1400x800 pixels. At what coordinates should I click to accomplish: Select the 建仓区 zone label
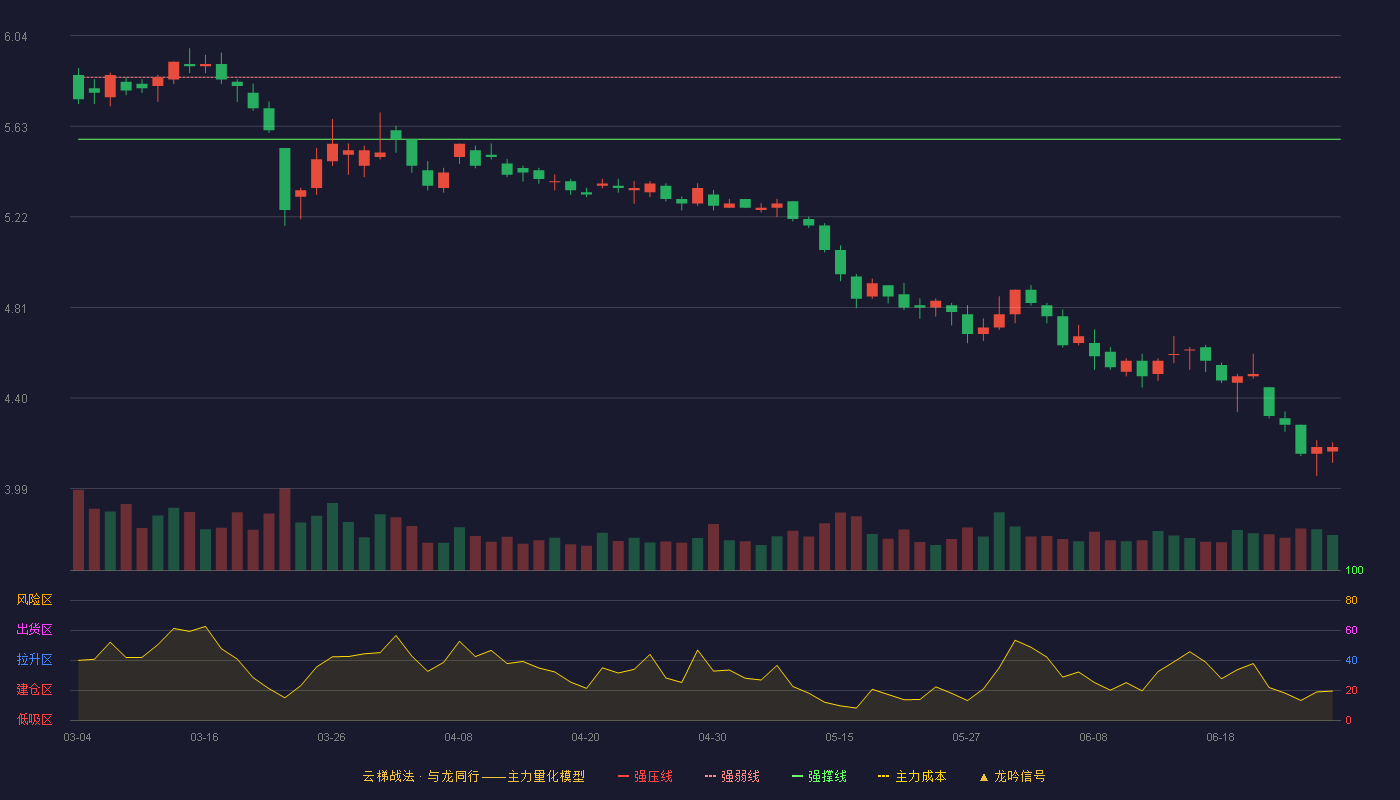34,690
